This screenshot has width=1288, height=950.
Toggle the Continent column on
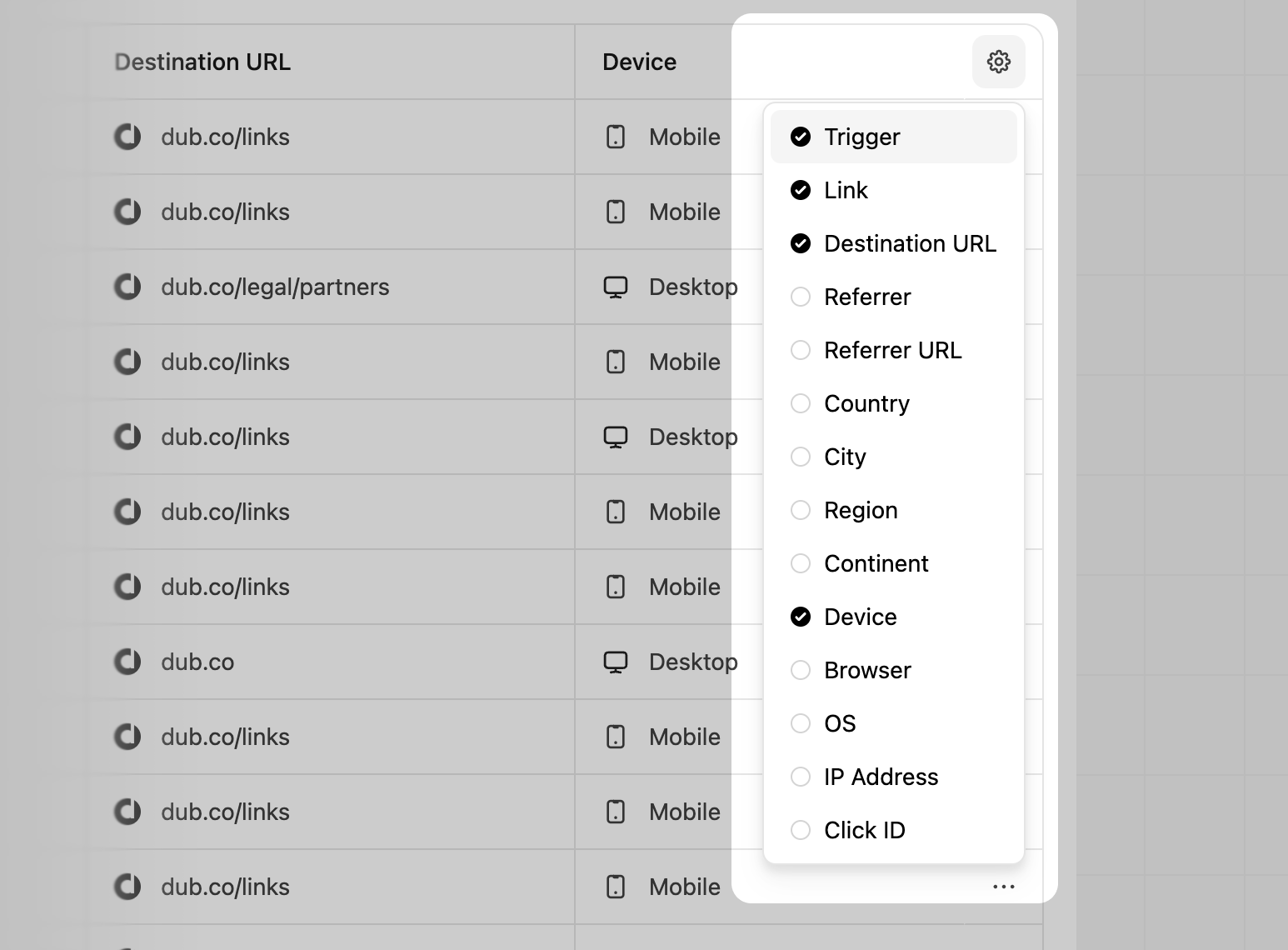tap(893, 563)
